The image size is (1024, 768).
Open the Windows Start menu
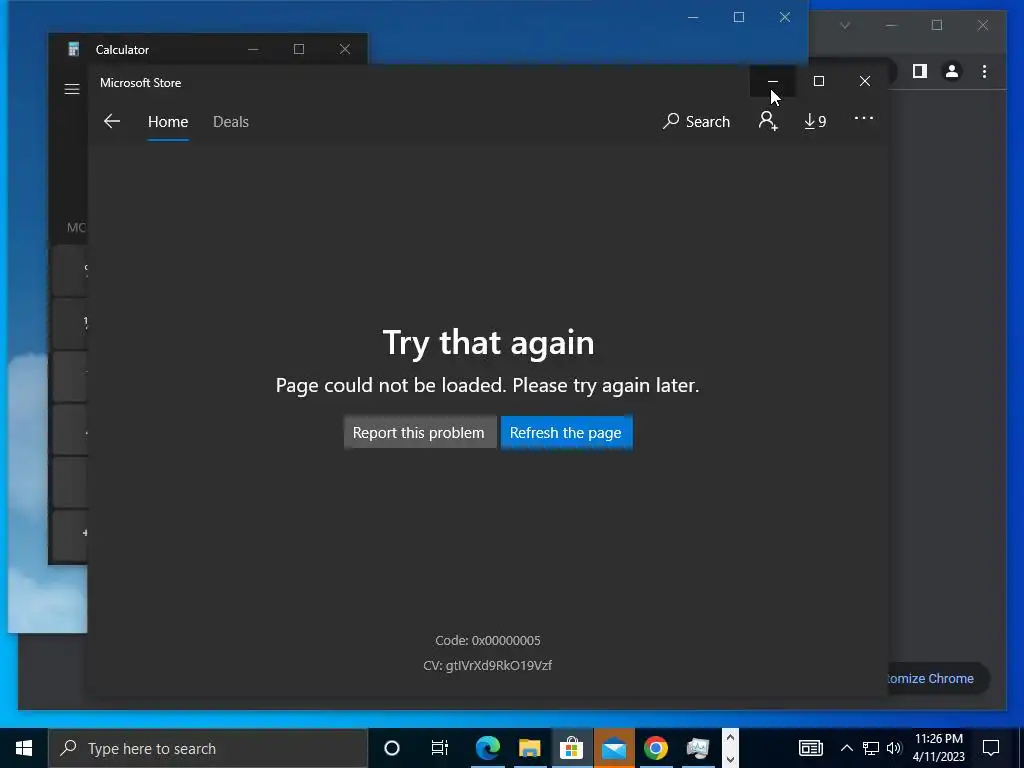pos(24,748)
